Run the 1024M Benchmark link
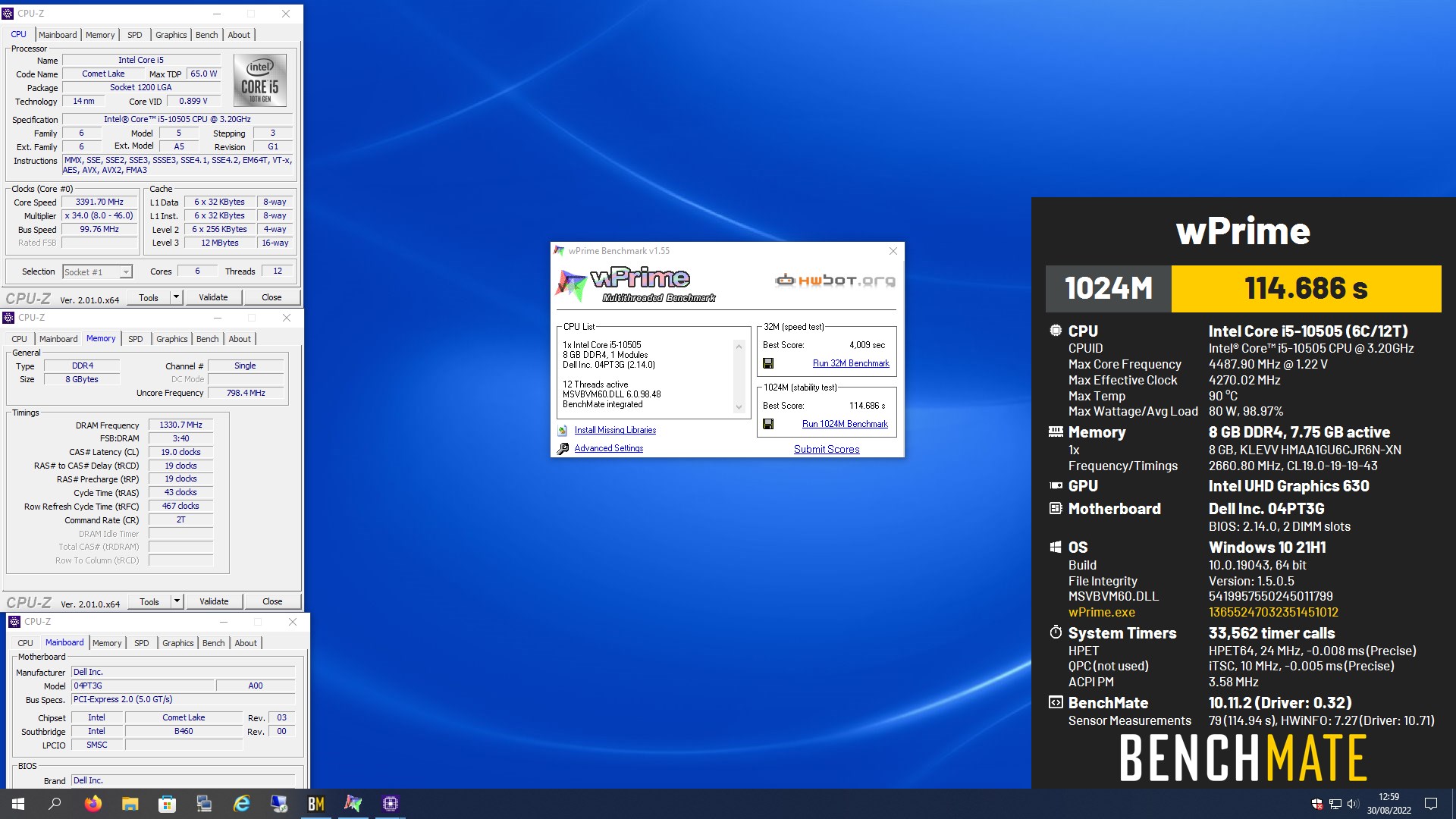 [x=845, y=424]
